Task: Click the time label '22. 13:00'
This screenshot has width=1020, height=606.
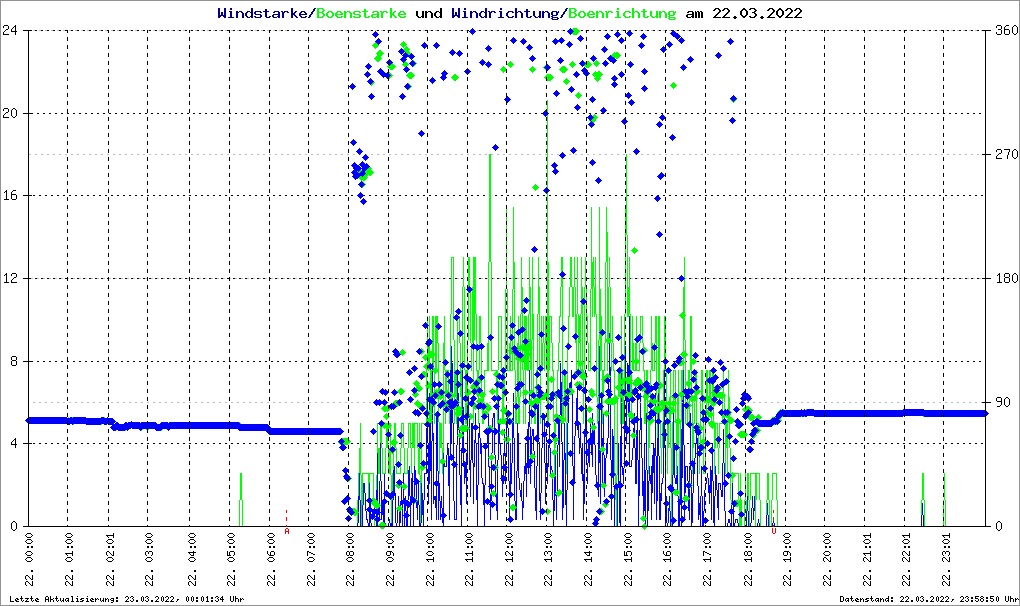Action: 548,560
